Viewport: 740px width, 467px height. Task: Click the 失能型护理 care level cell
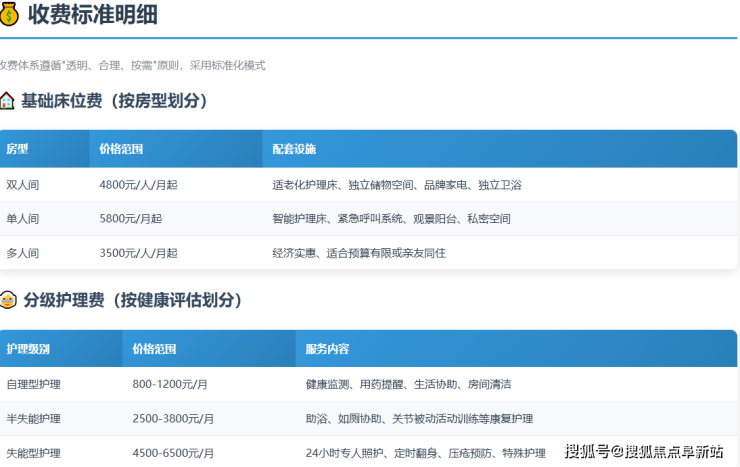[33, 452]
